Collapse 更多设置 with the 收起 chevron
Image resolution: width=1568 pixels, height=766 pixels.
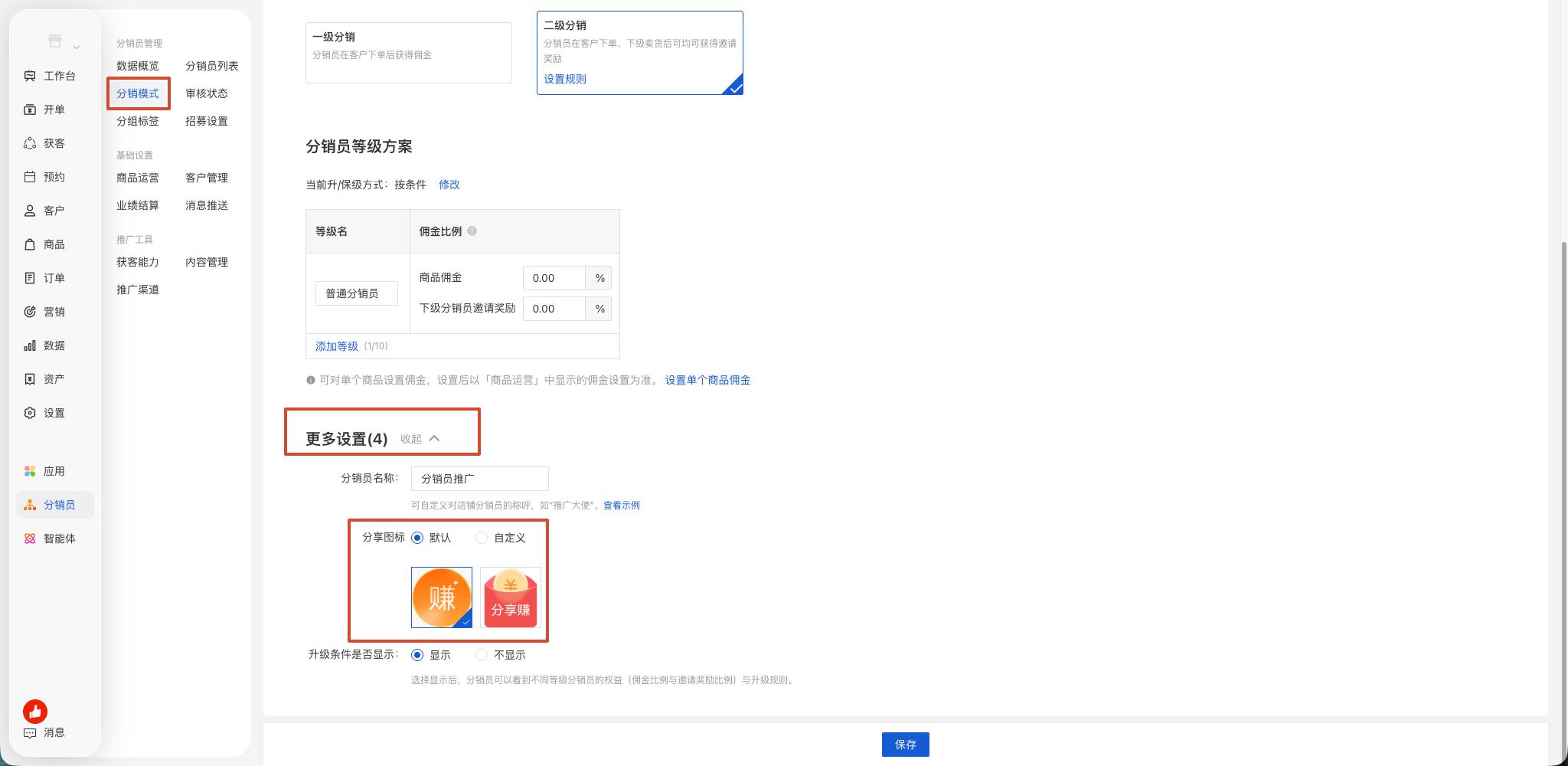tap(434, 438)
